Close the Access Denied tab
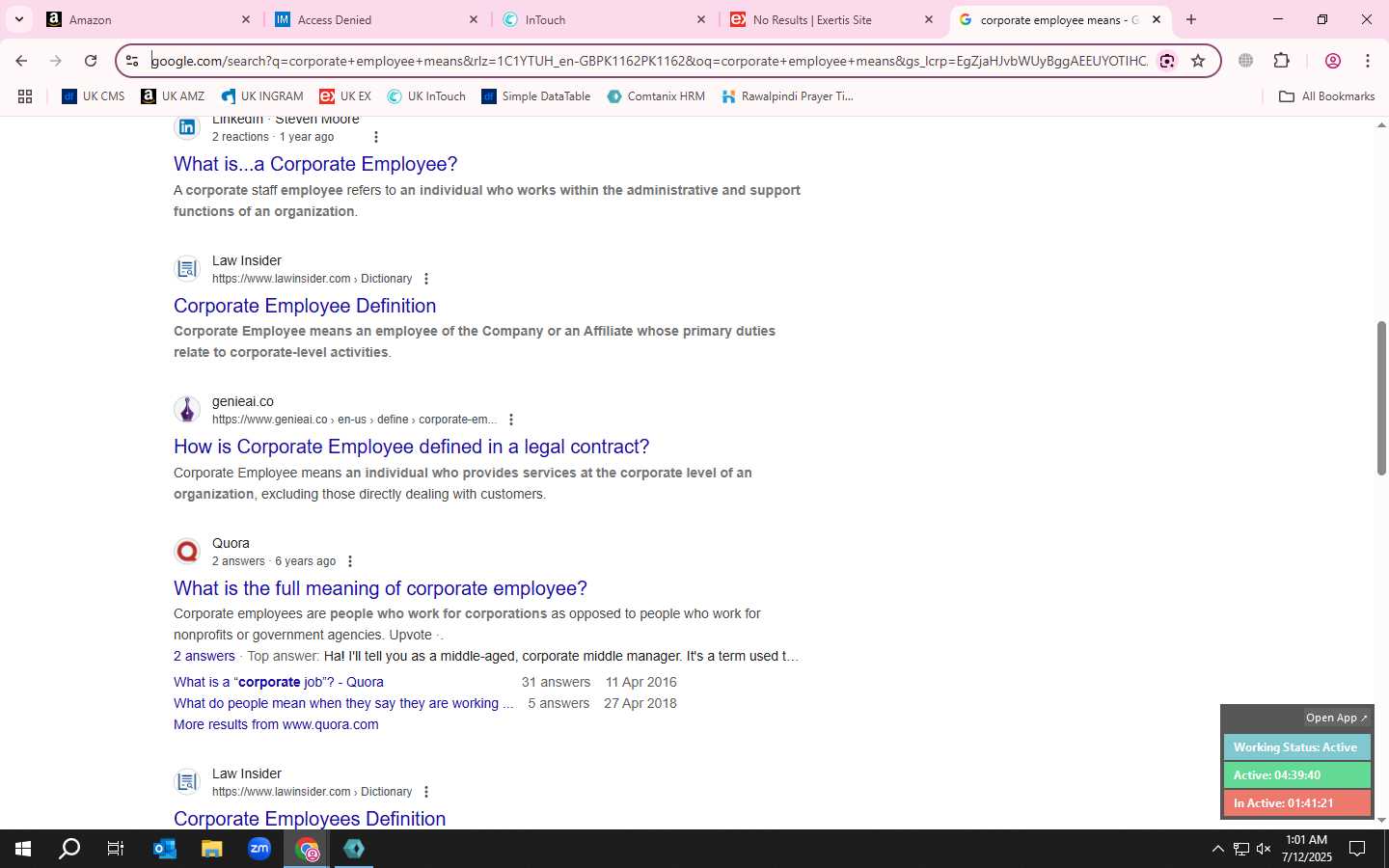The height and width of the screenshot is (868, 1389). coord(474,19)
